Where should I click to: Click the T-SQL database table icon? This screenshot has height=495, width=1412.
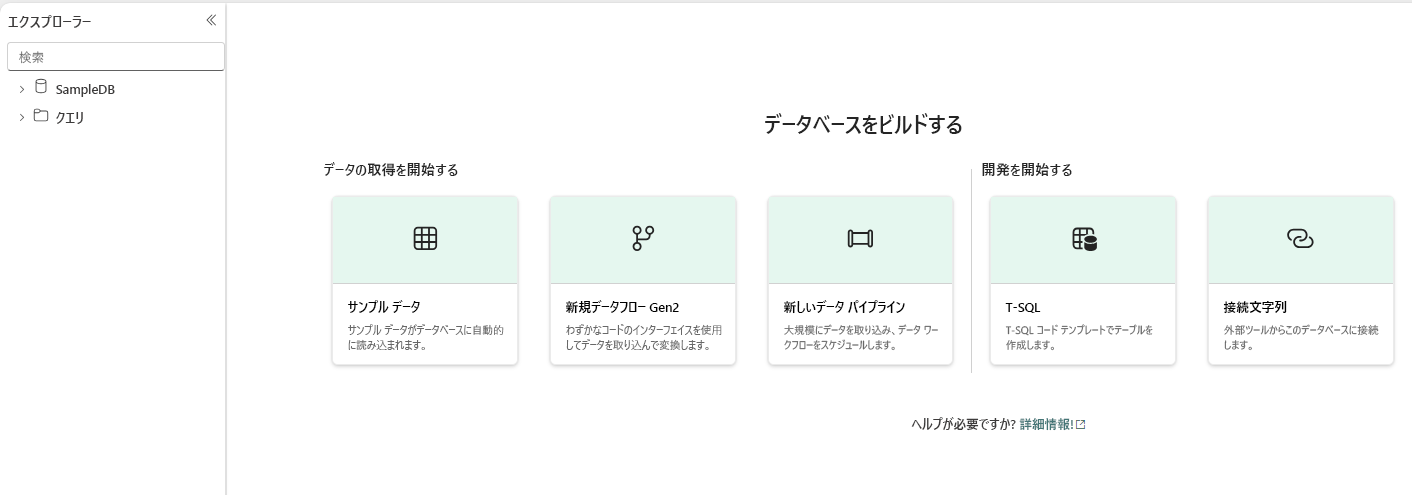coord(1084,239)
